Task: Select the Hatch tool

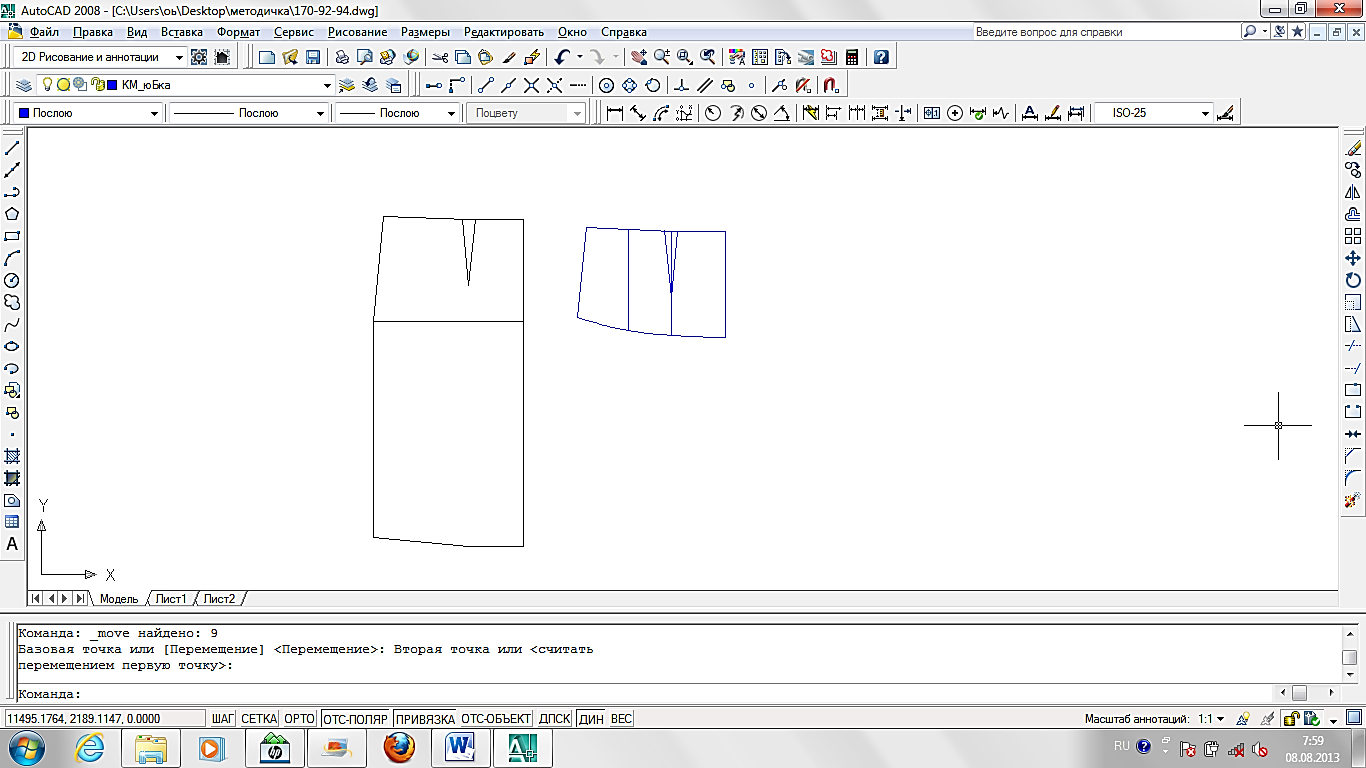Action: pyautogui.click(x=12, y=456)
